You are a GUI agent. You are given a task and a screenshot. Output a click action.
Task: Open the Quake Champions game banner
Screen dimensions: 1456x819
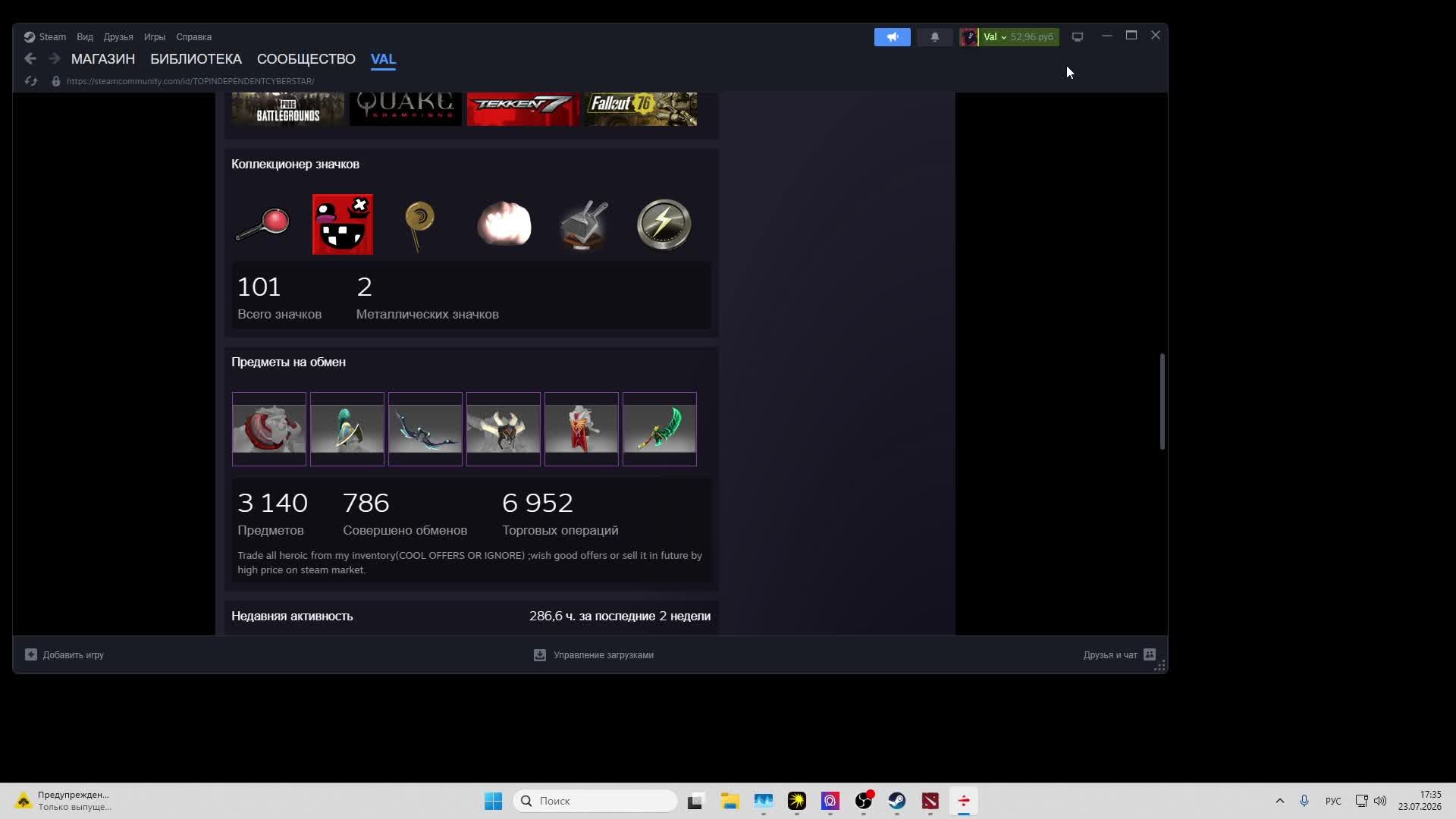tap(406, 108)
